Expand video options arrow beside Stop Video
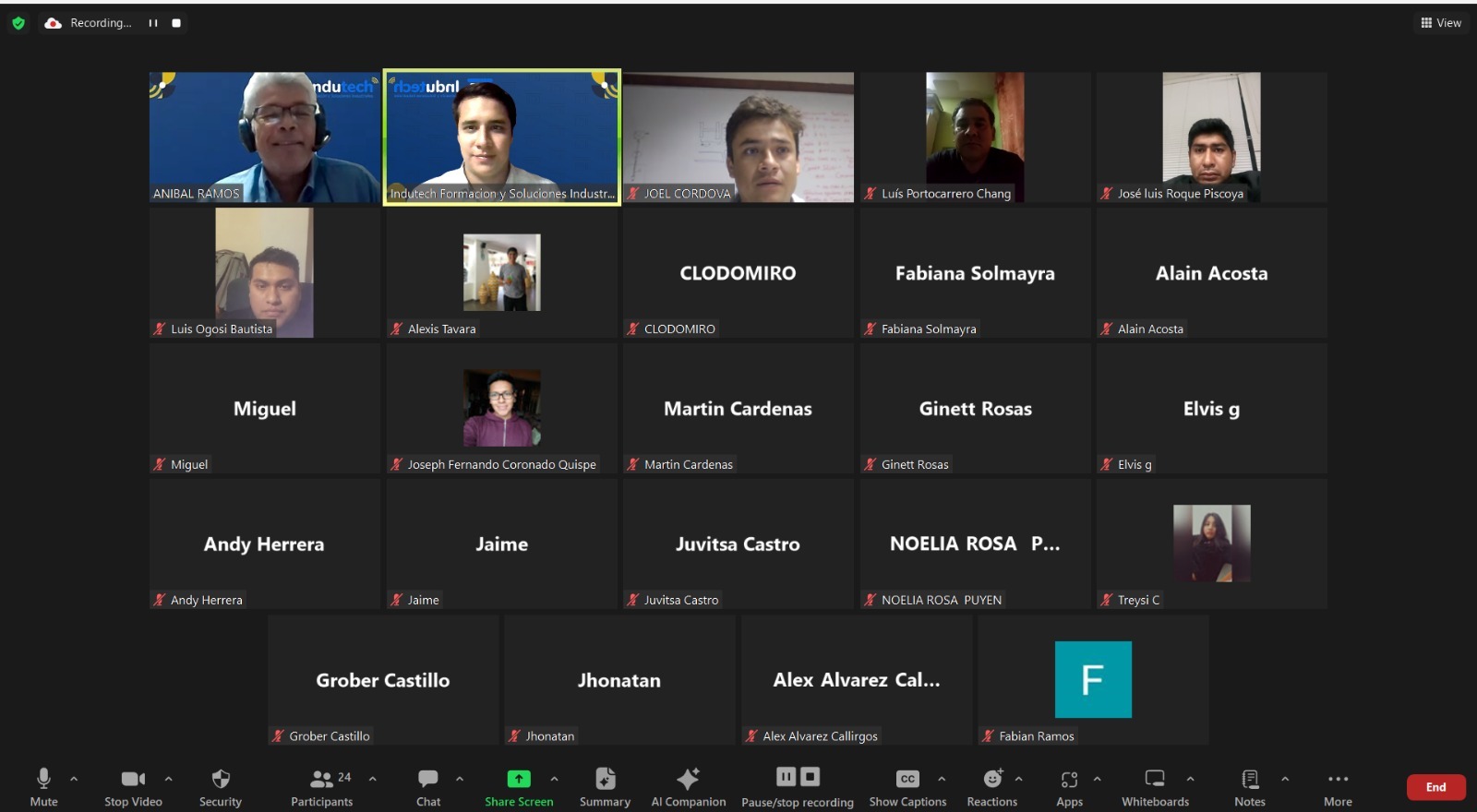 point(168,779)
